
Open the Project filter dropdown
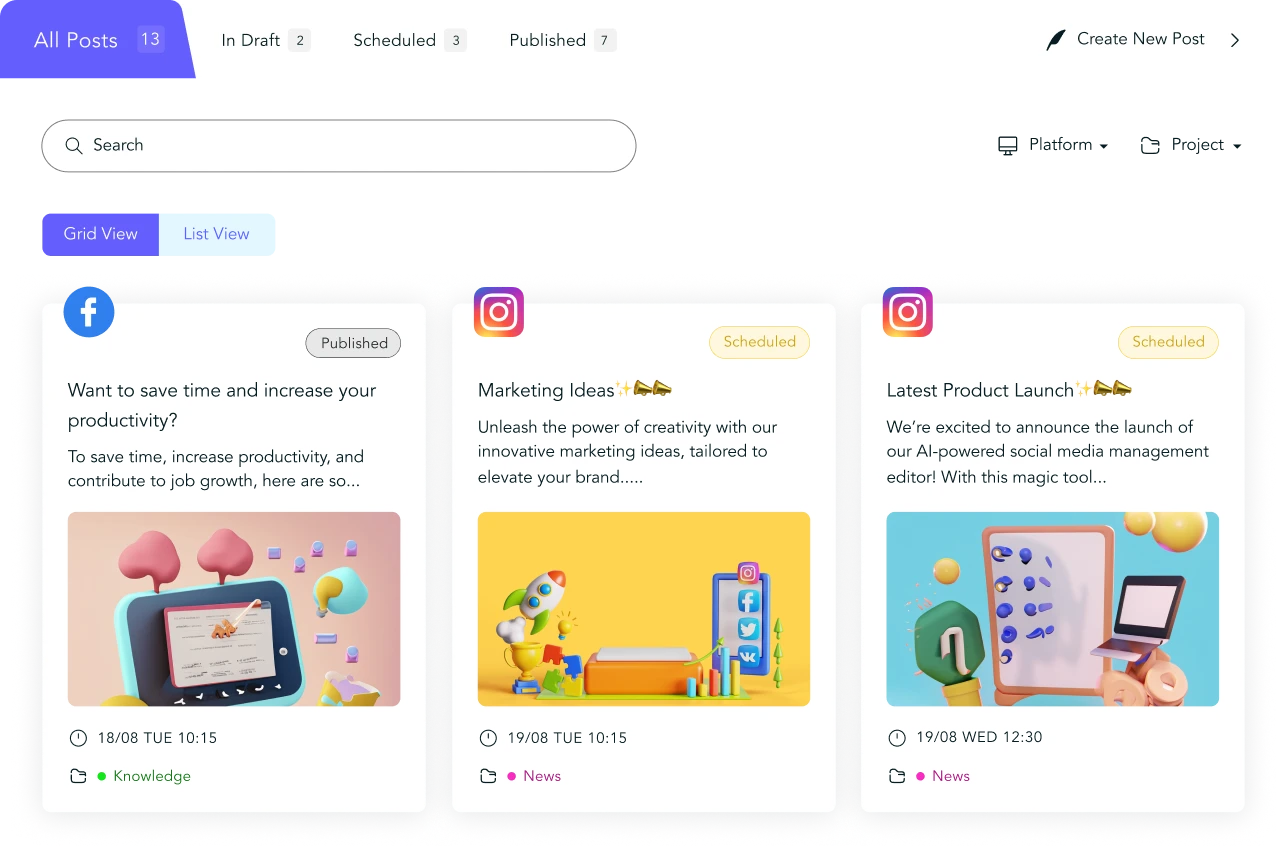pos(1191,145)
